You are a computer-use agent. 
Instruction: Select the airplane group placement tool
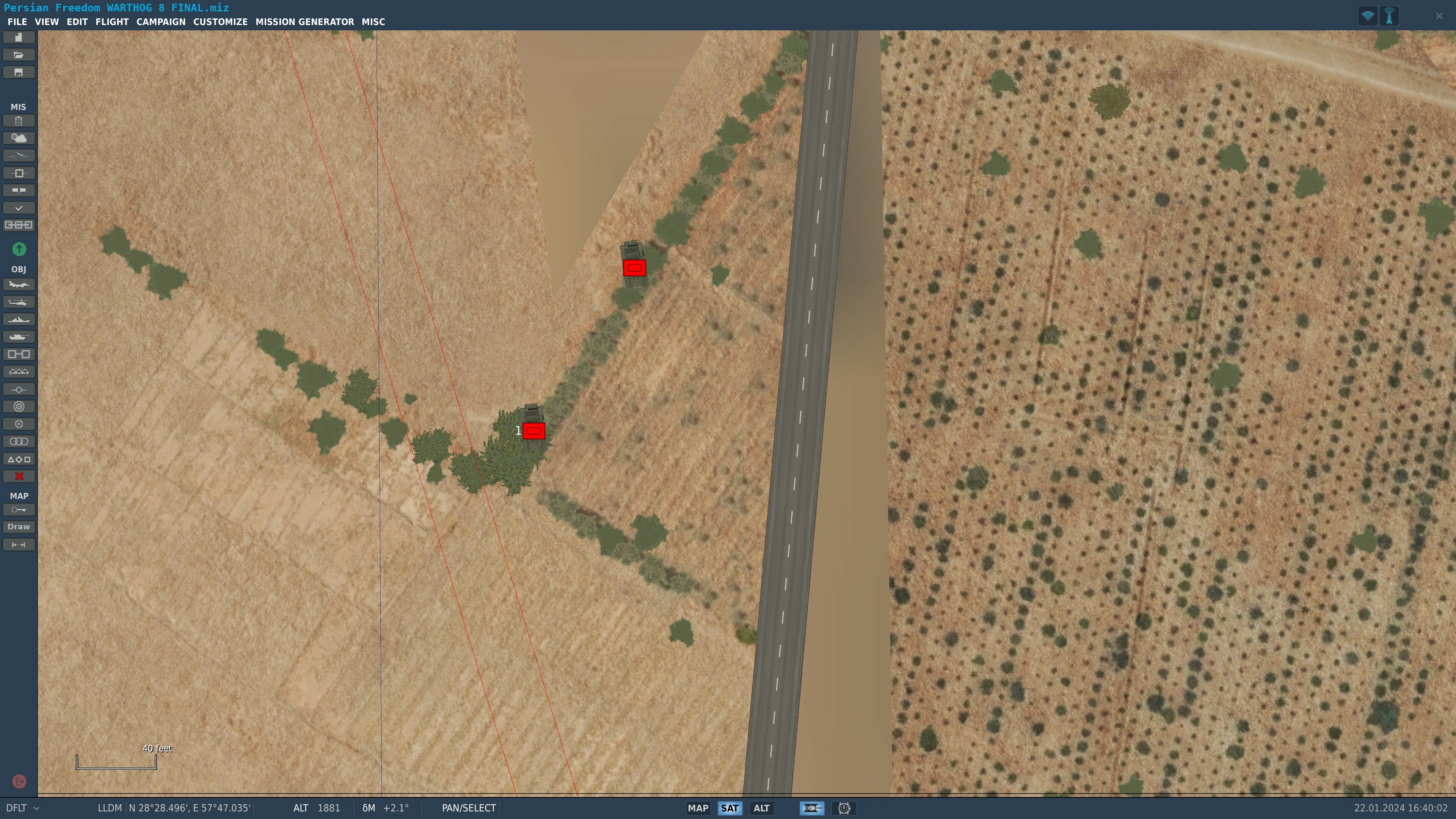[x=19, y=284]
